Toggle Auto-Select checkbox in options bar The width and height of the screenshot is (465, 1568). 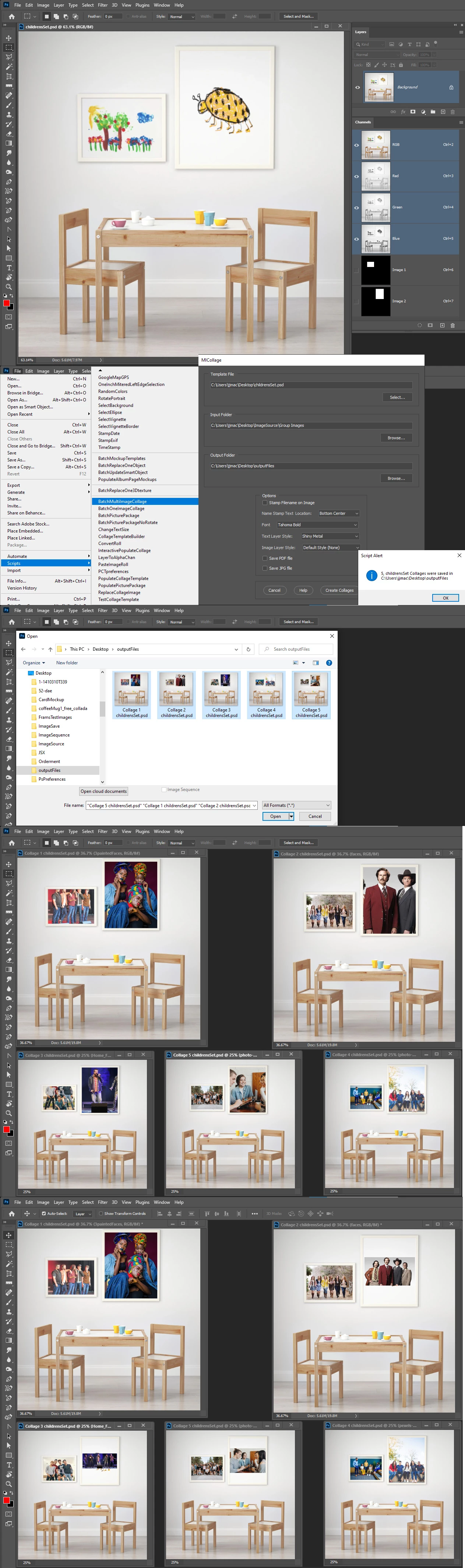[44, 1214]
